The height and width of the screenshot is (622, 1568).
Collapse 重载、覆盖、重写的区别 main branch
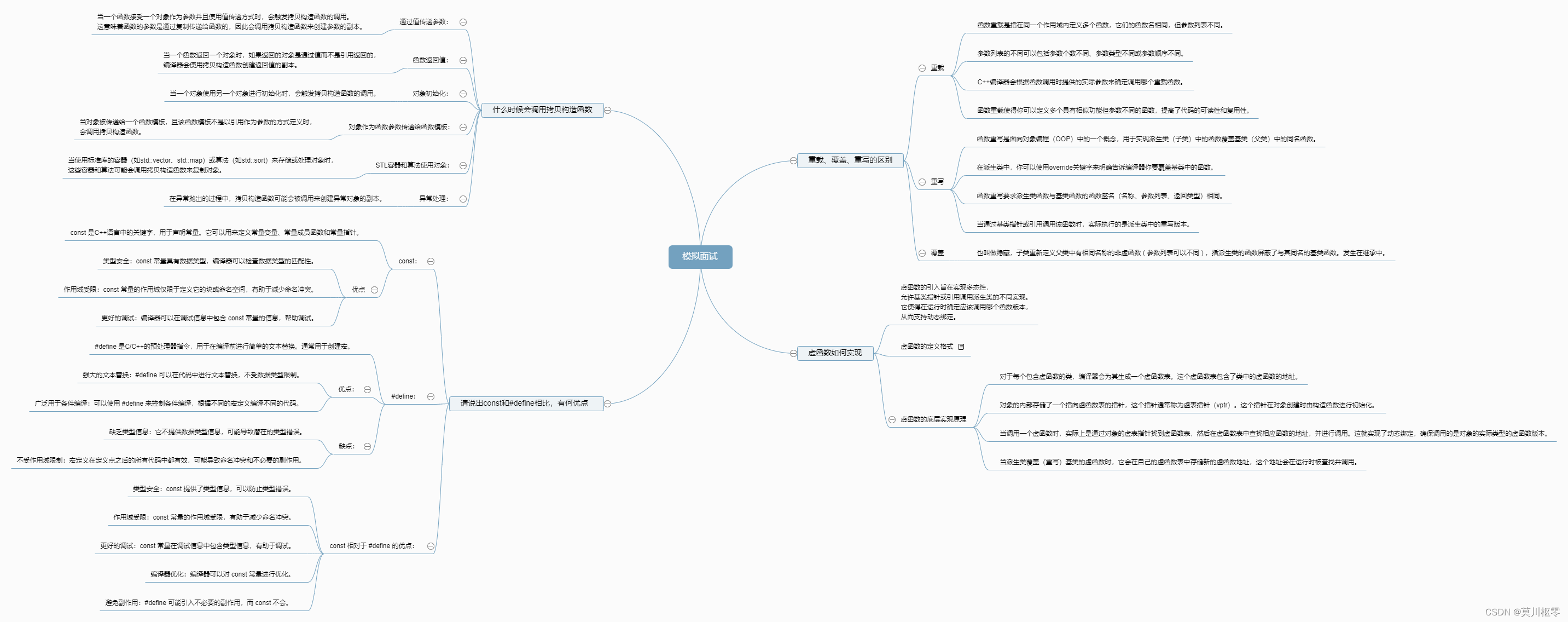[793, 161]
